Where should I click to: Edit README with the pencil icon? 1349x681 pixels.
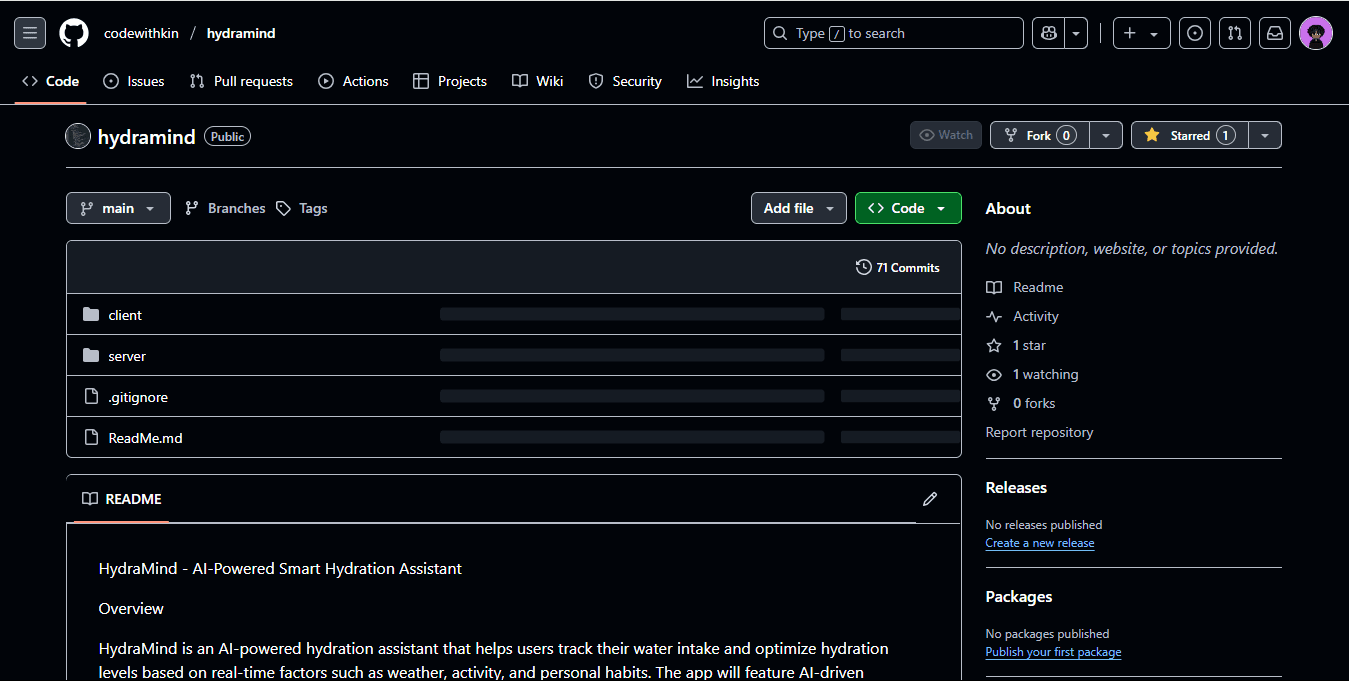coord(930,499)
